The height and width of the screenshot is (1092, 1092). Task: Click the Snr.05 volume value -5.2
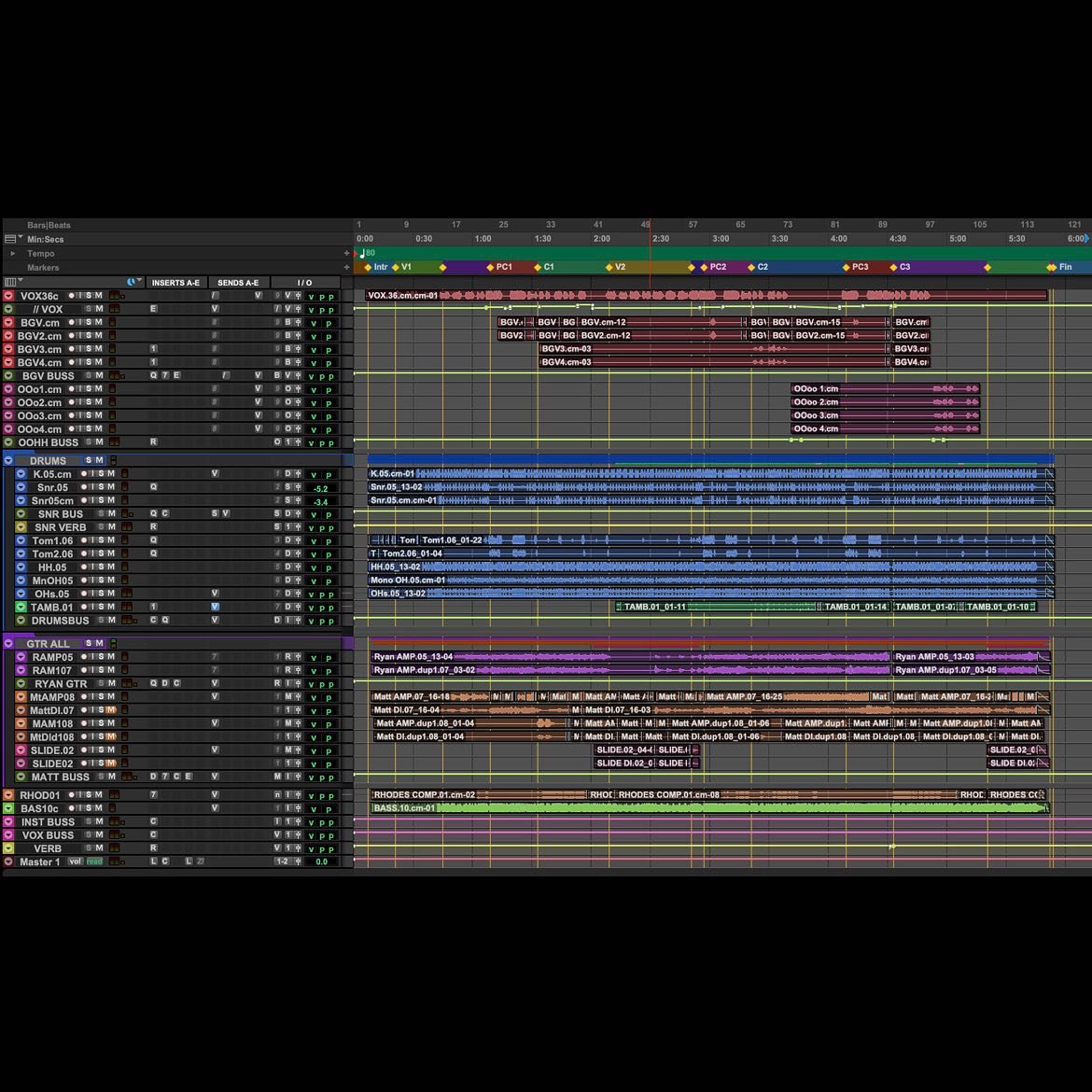[x=320, y=488]
